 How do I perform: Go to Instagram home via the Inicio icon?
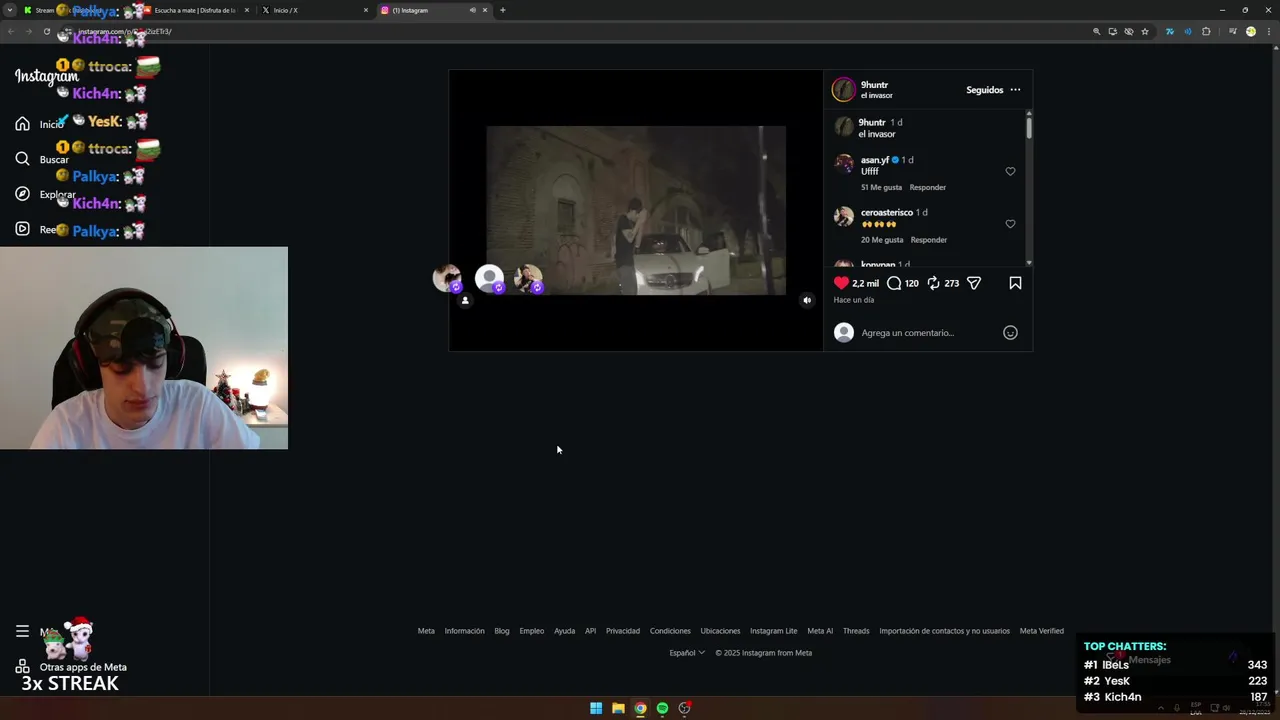(x=22, y=124)
